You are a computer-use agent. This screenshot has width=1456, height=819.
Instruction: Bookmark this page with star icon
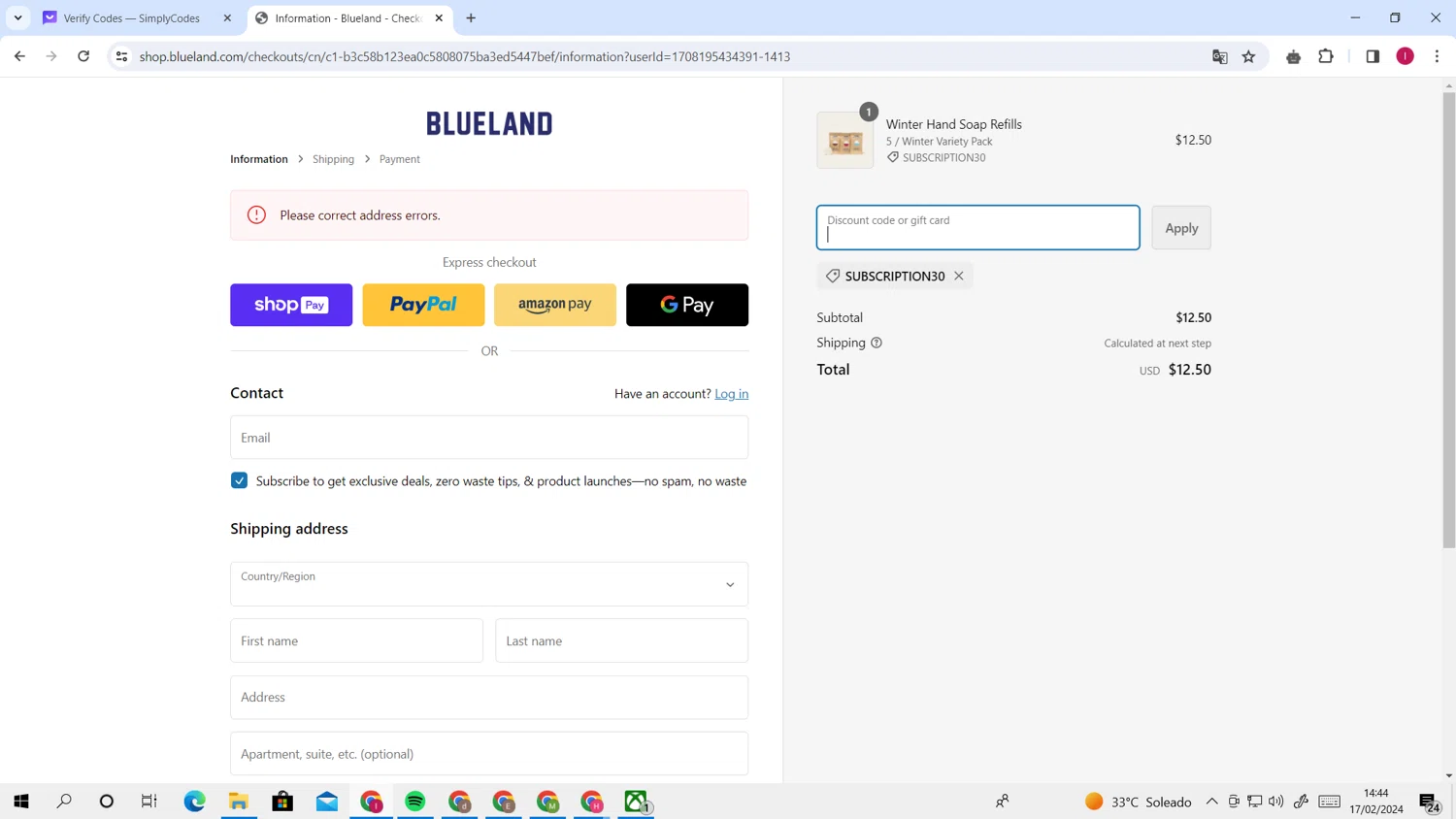(x=1248, y=56)
